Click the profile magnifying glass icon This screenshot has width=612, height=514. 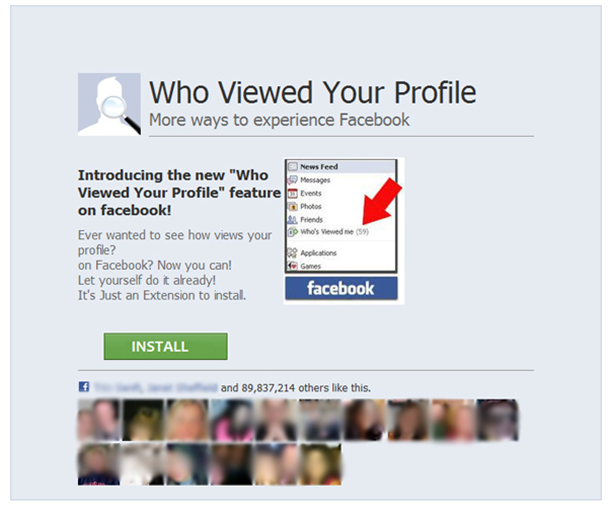point(109,104)
